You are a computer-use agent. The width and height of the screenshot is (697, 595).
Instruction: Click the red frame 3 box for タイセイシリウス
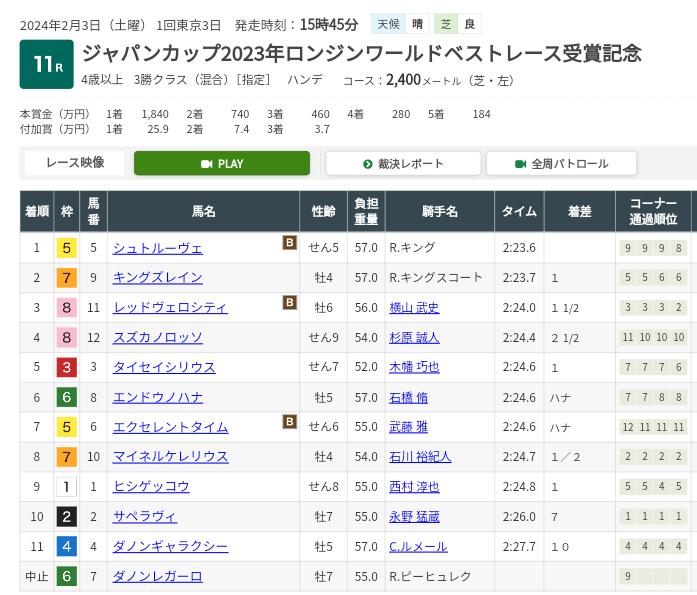pos(66,367)
